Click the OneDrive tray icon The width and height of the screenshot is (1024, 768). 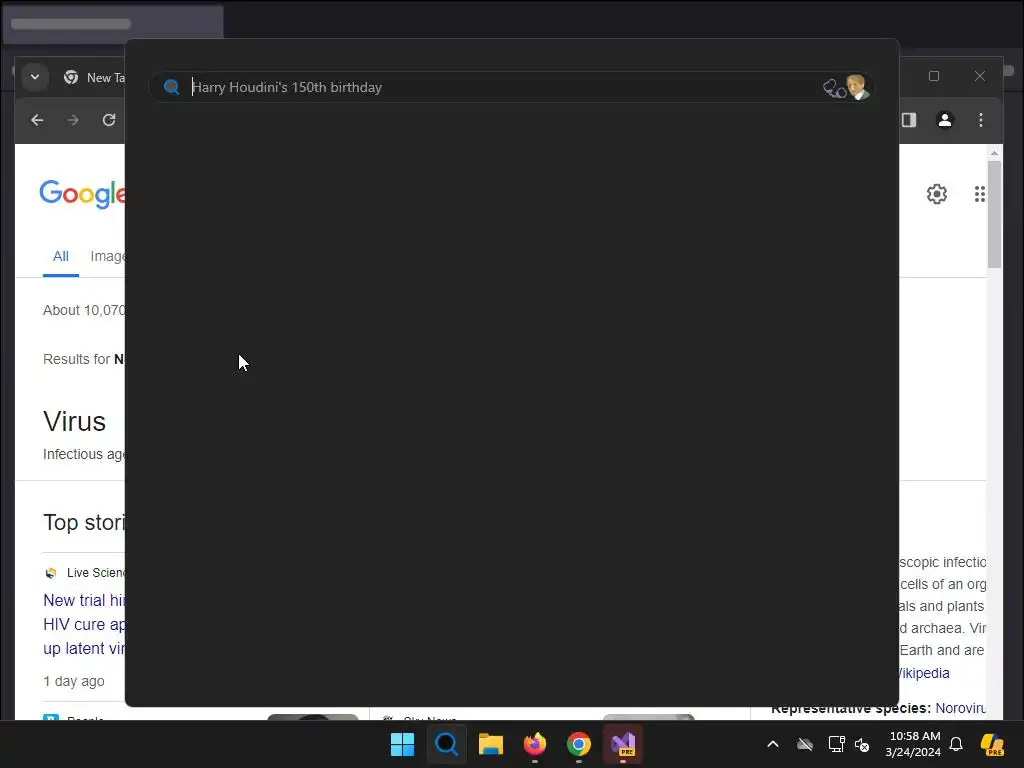805,744
